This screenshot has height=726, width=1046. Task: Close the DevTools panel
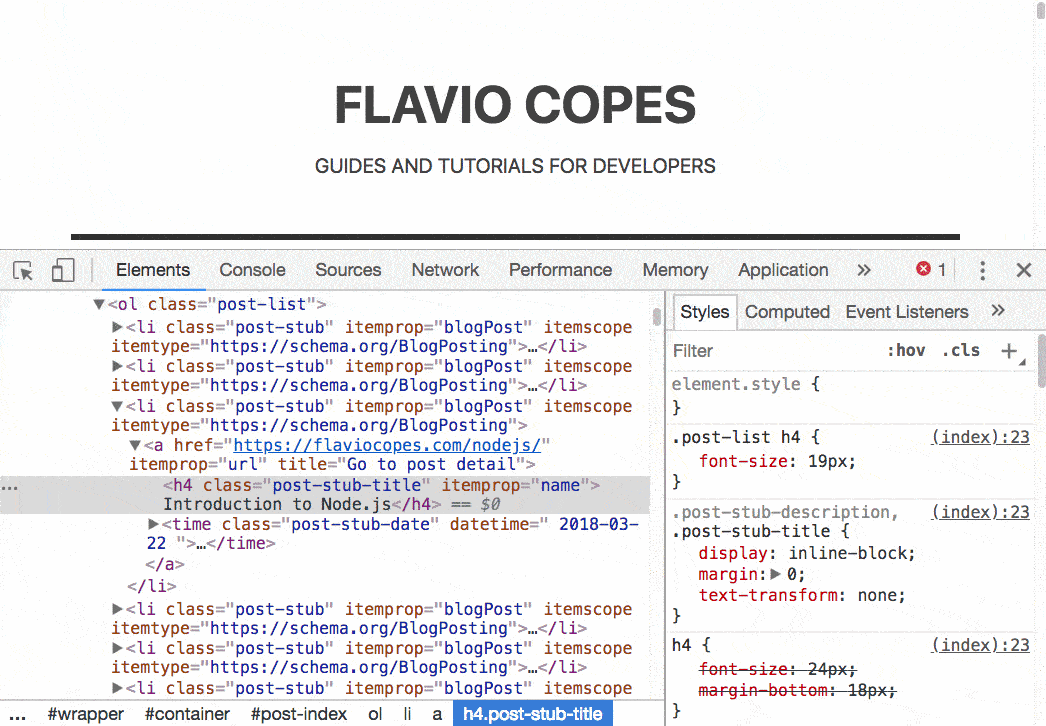pos(1023,270)
